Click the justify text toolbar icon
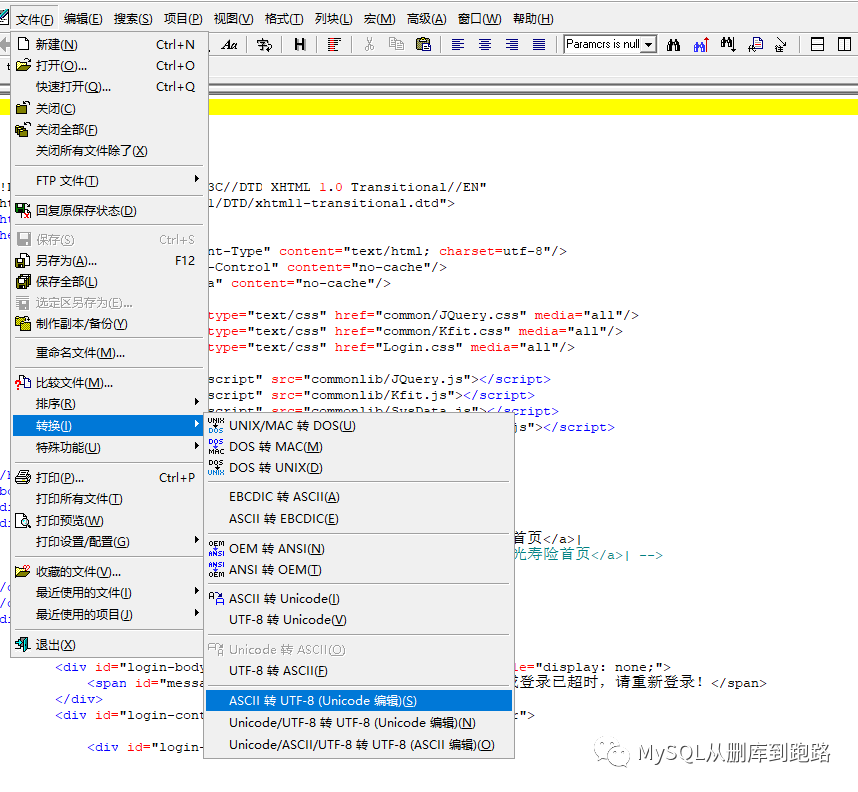Viewport: 858px width, 792px height. 539,44
